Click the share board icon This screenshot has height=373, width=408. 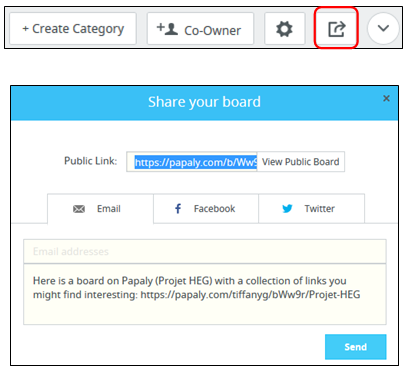[336, 29]
